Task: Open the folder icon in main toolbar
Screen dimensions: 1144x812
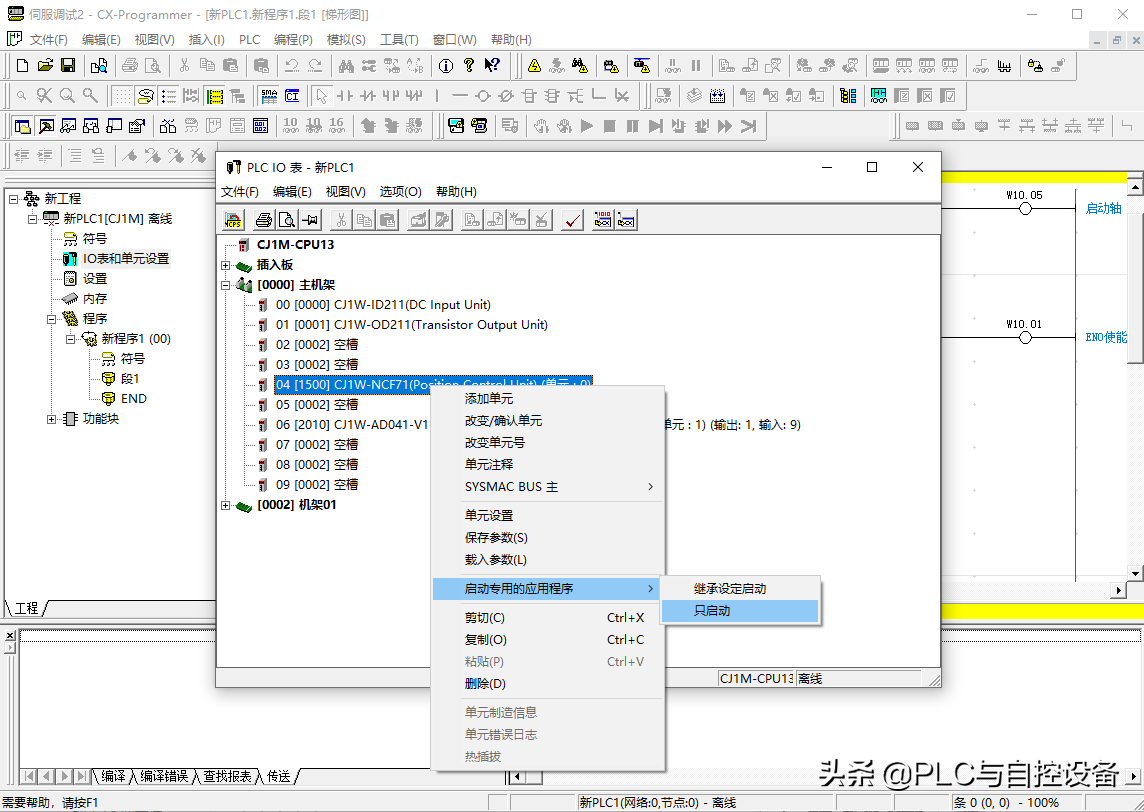Action: click(x=45, y=66)
